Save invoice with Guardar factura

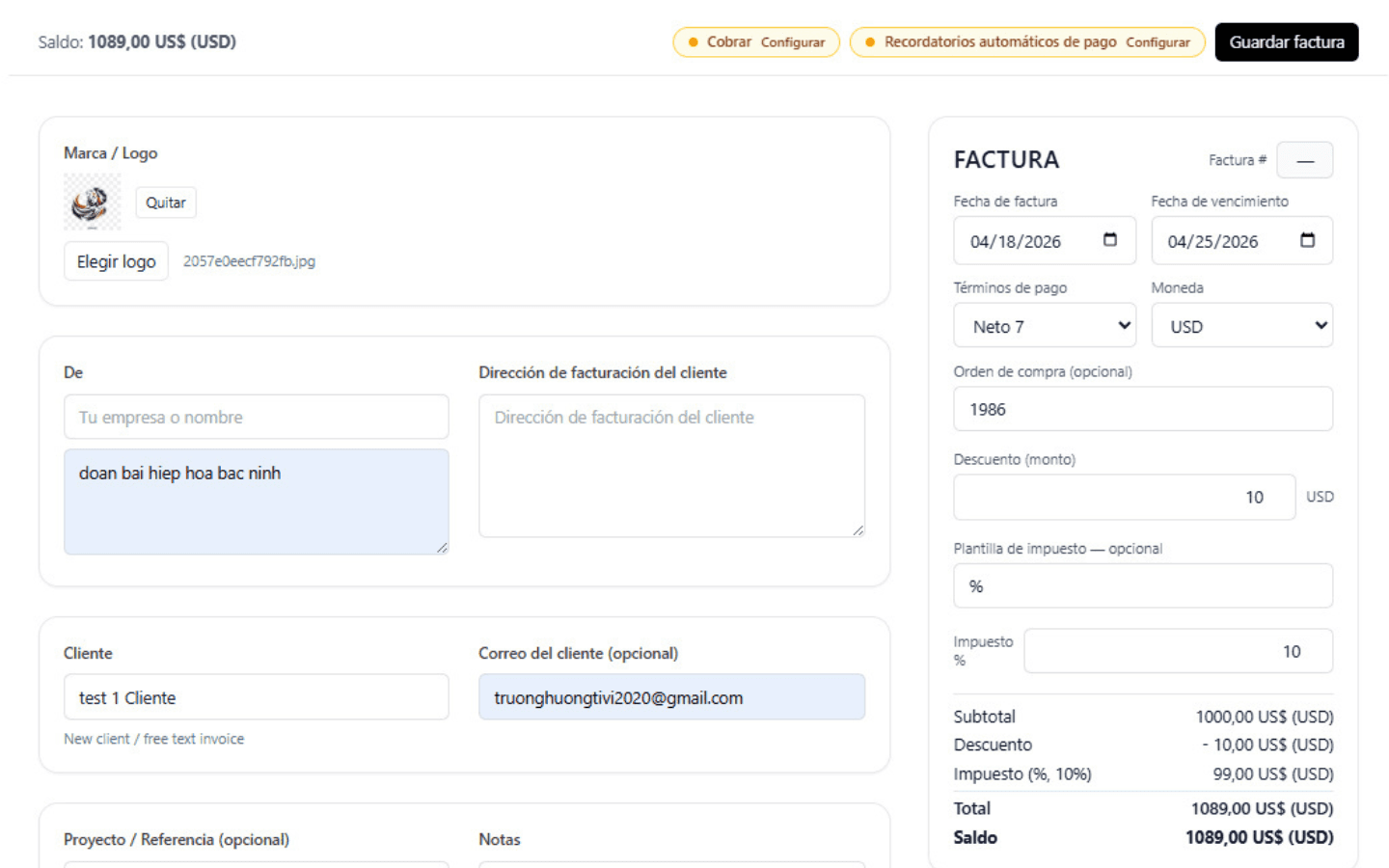[1286, 42]
